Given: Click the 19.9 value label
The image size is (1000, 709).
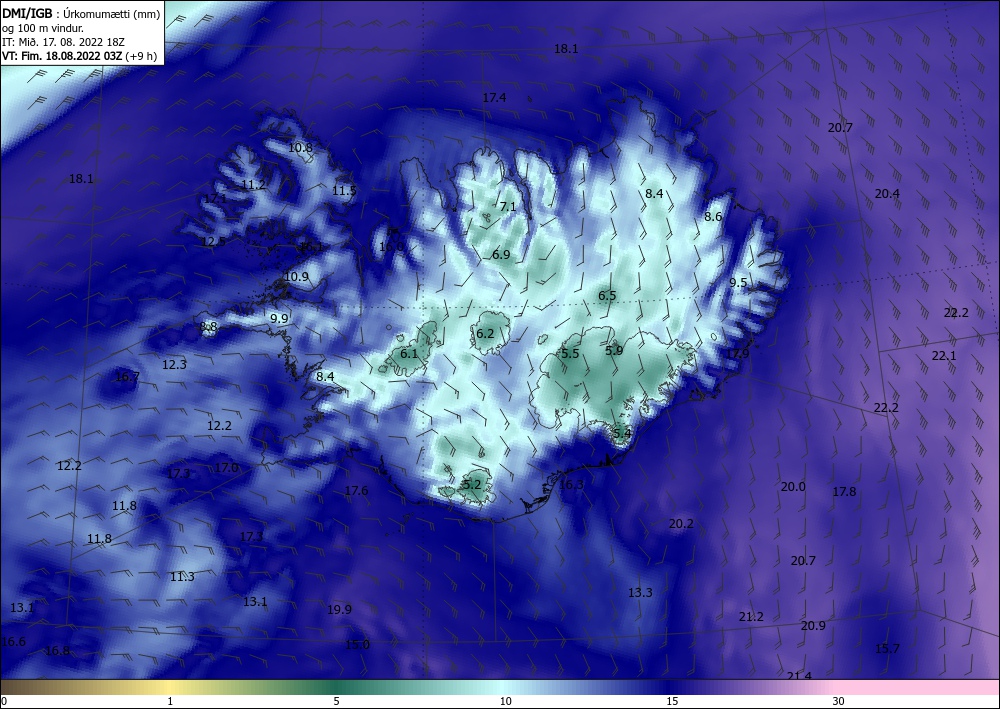Looking at the screenshot, I should (339, 609).
